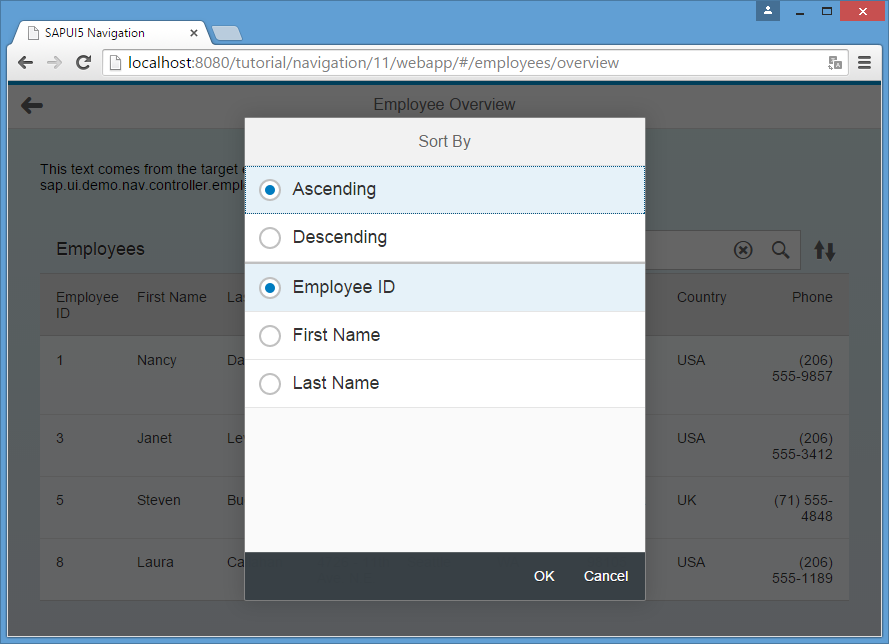Screen dimensions: 889x644
Task: Sort by Employee ID option
Action: coord(270,288)
